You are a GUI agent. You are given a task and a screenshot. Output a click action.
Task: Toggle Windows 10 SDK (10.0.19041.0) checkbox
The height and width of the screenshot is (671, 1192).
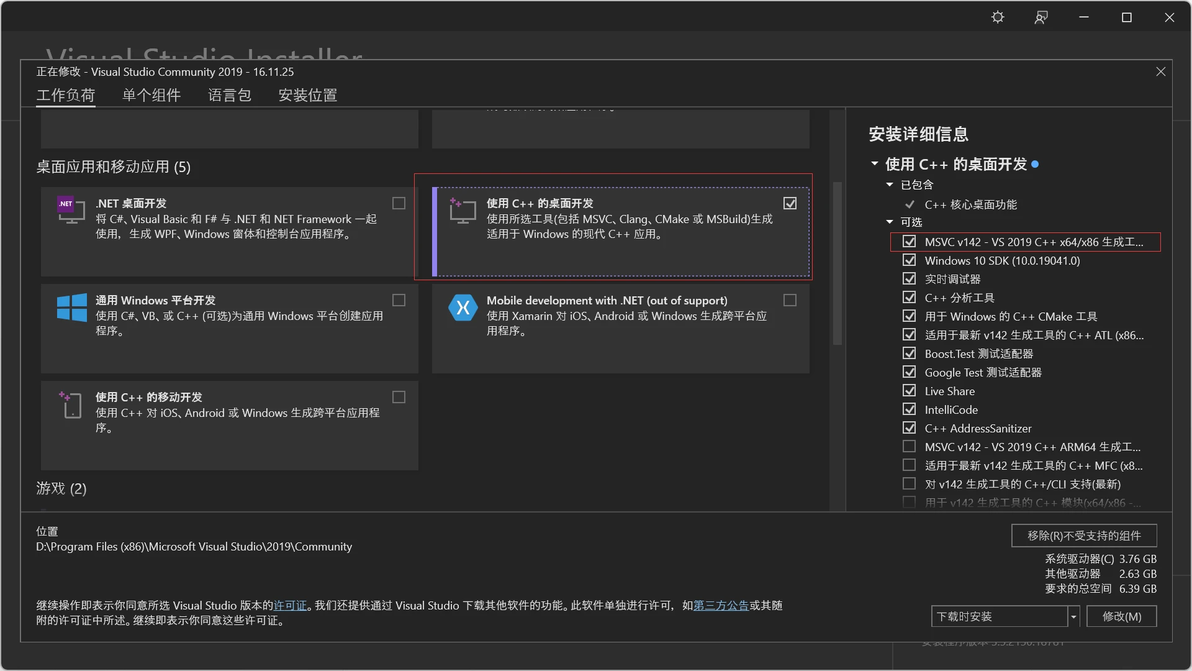[909, 260]
